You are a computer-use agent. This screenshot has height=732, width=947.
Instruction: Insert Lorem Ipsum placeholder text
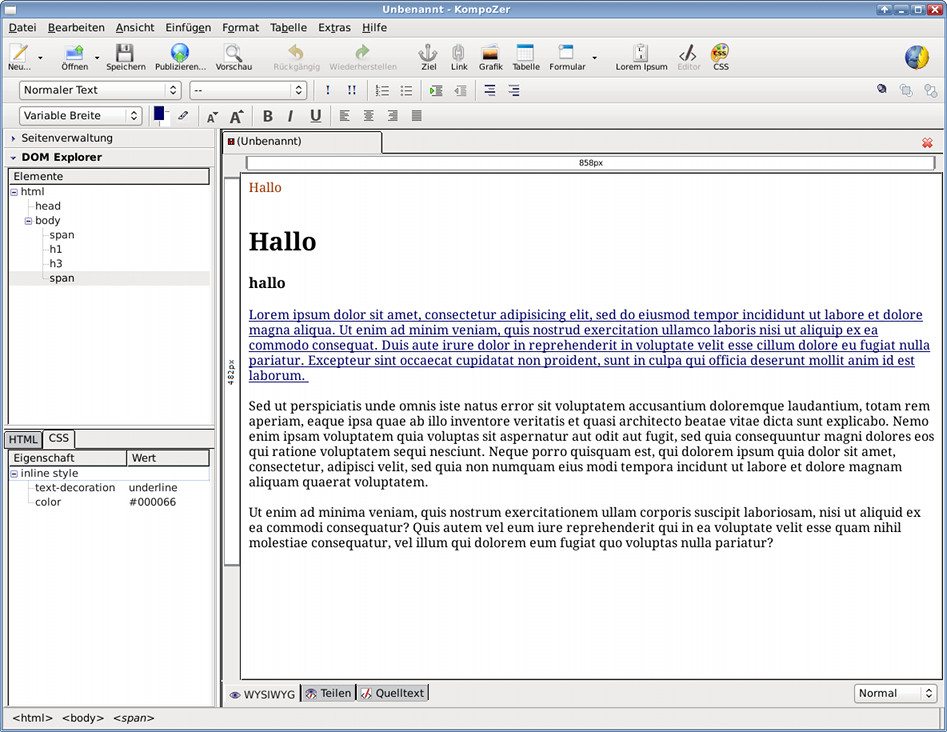tap(641, 54)
